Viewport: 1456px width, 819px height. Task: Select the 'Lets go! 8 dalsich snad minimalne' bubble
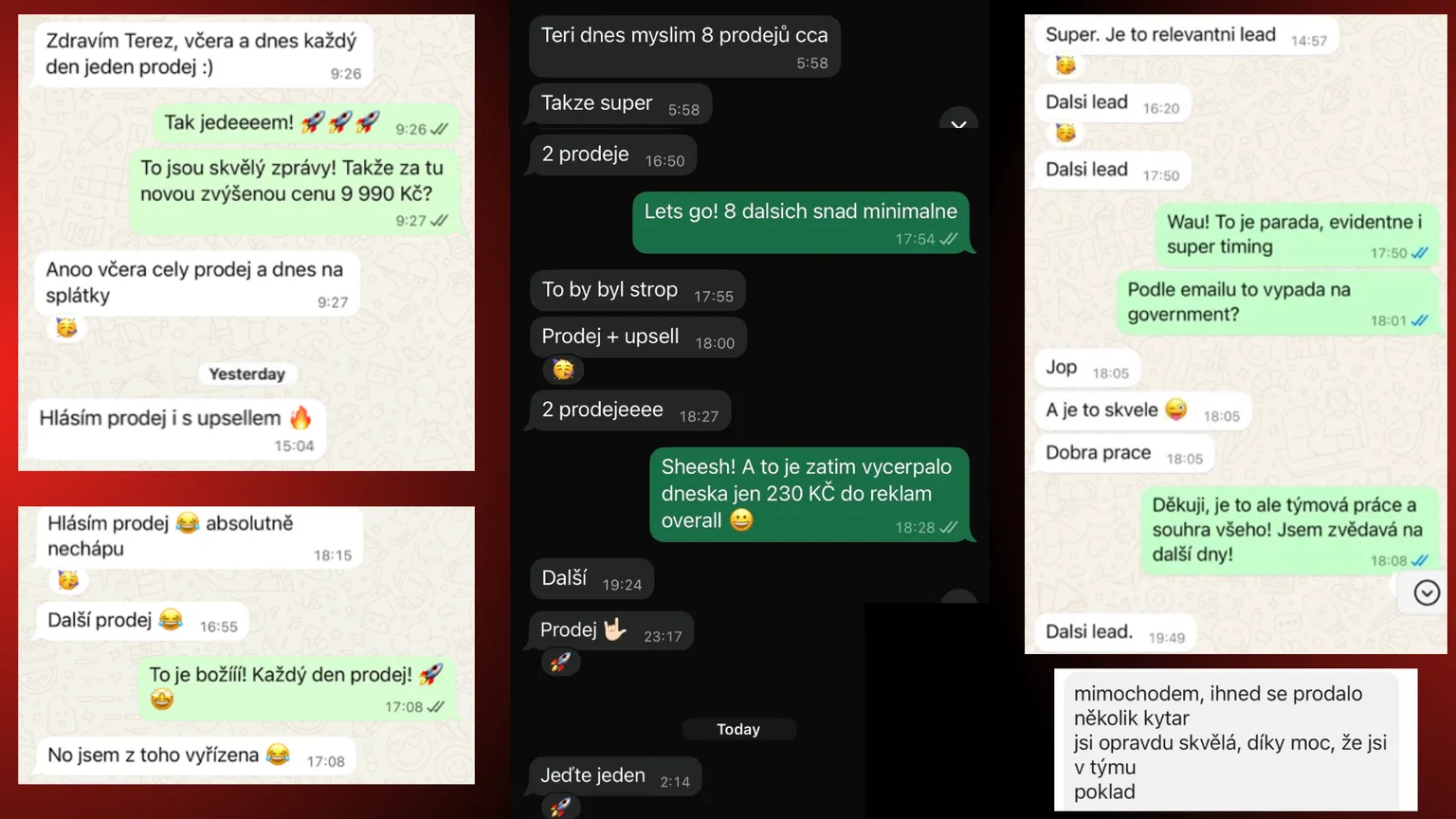pos(801,223)
